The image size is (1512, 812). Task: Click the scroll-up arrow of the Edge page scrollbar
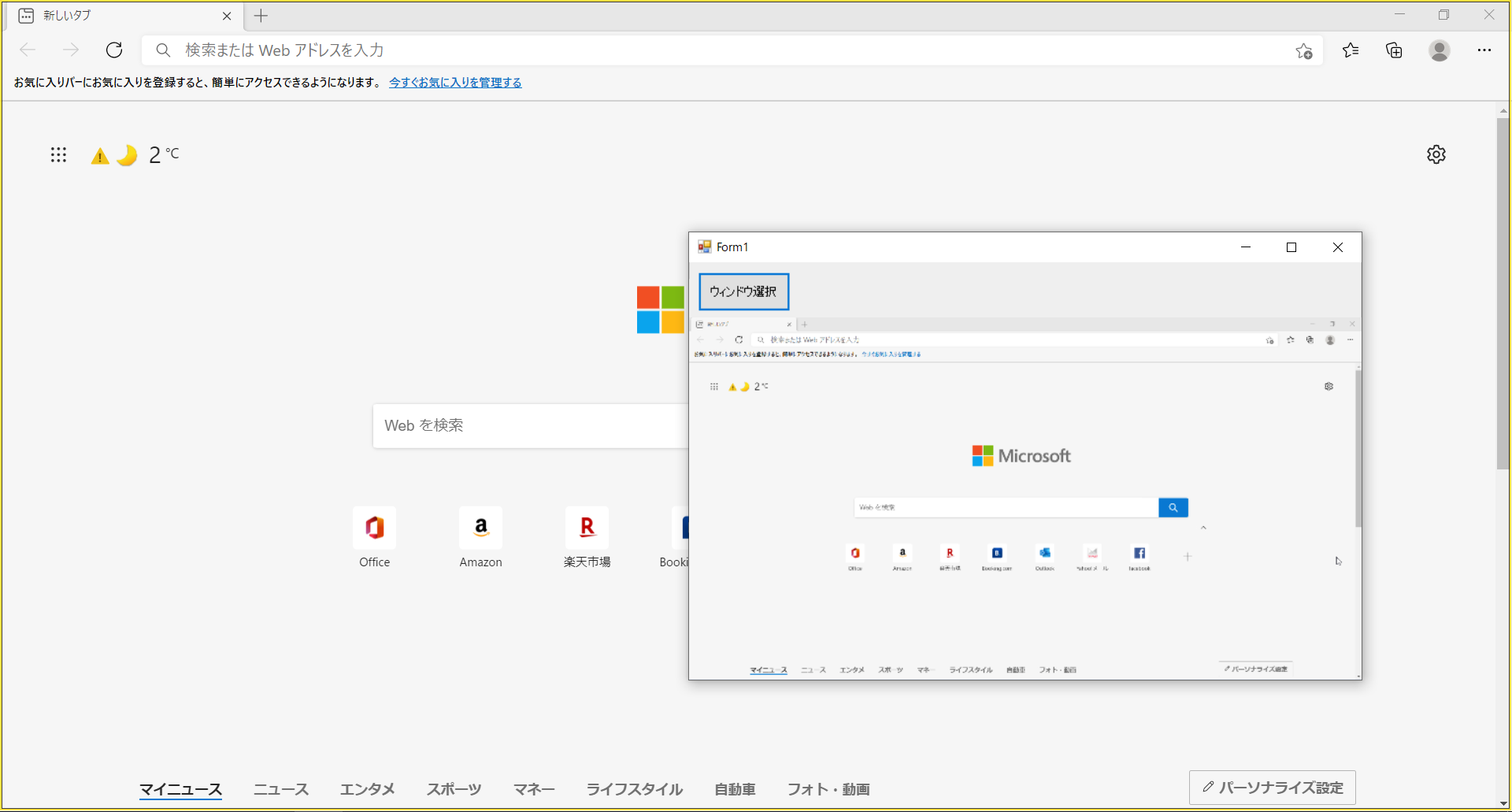click(1503, 111)
